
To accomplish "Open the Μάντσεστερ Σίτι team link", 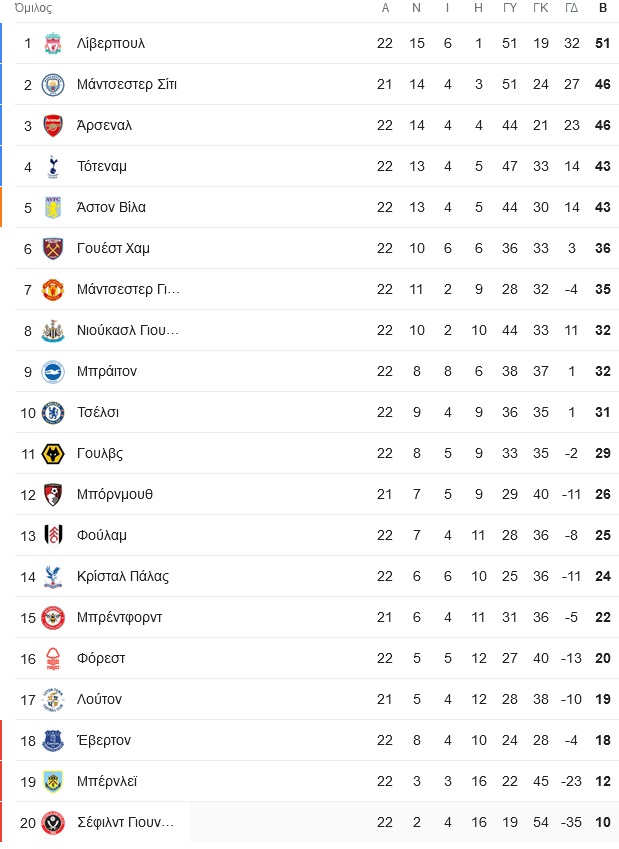I will point(127,84).
